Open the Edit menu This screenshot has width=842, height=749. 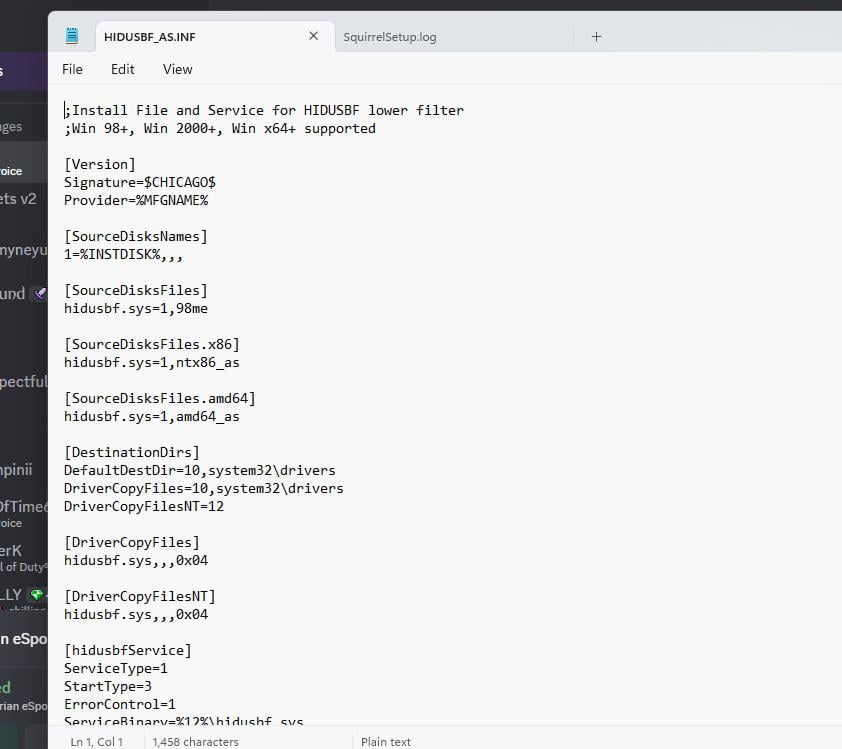click(122, 69)
